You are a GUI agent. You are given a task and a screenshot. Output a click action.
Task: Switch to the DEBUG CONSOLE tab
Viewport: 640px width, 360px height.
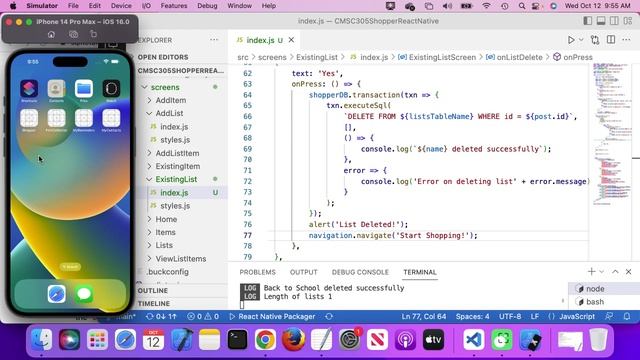tap(360, 272)
